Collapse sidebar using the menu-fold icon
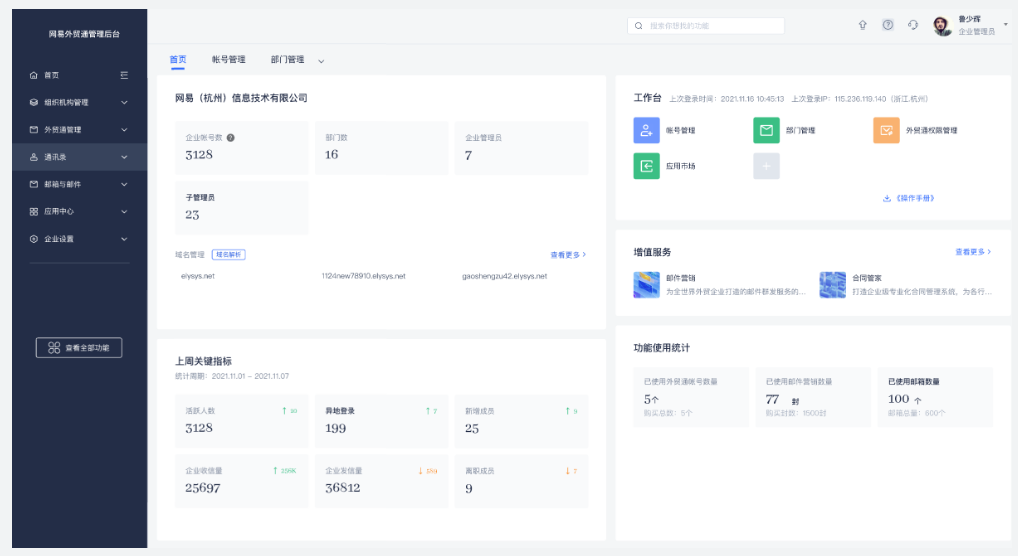 click(124, 75)
